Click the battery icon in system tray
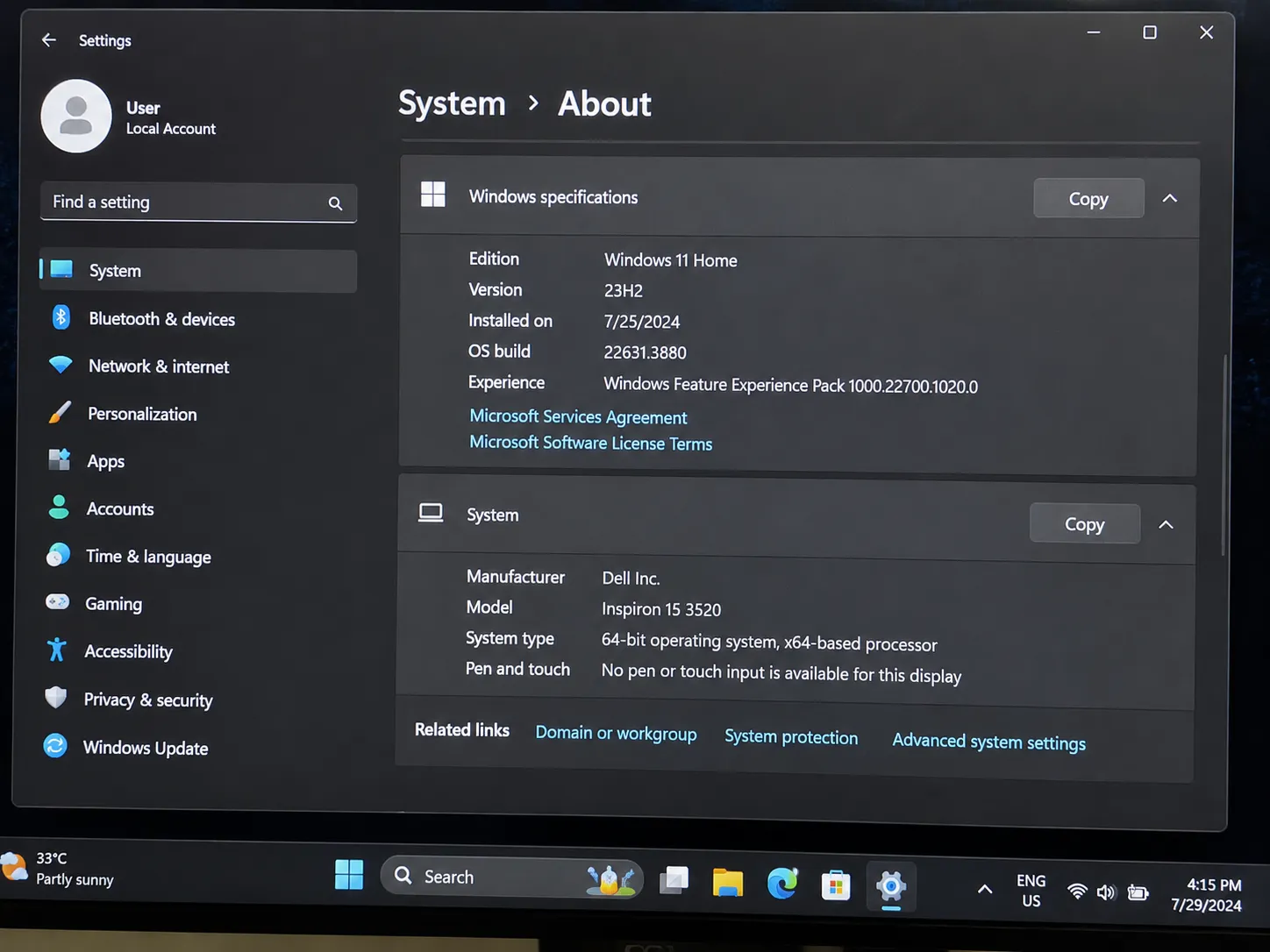Image resolution: width=1270 pixels, height=952 pixels. point(1138,893)
